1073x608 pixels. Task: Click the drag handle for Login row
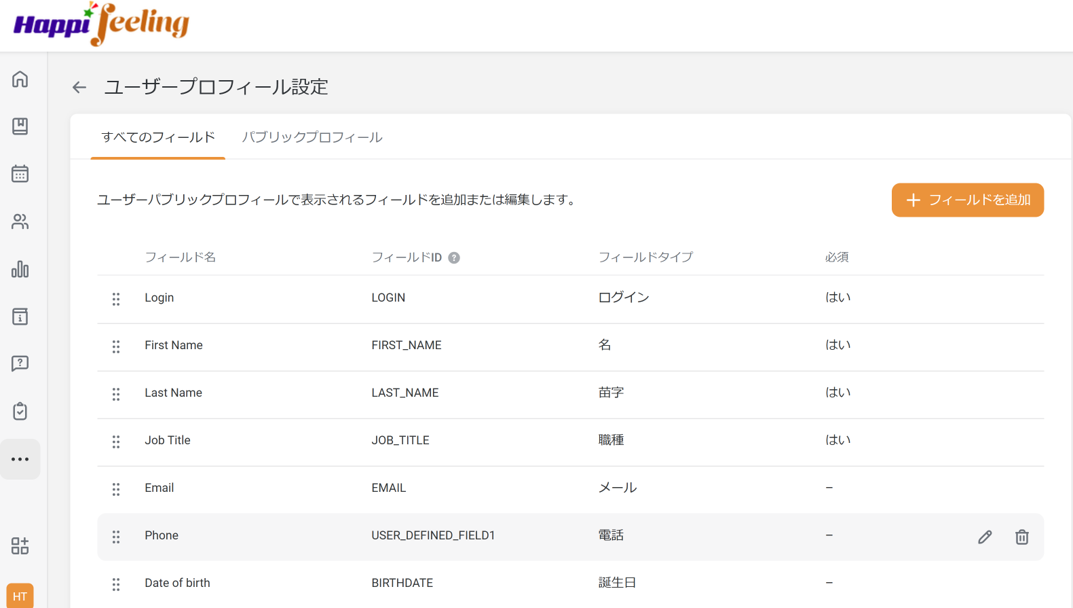pos(116,299)
